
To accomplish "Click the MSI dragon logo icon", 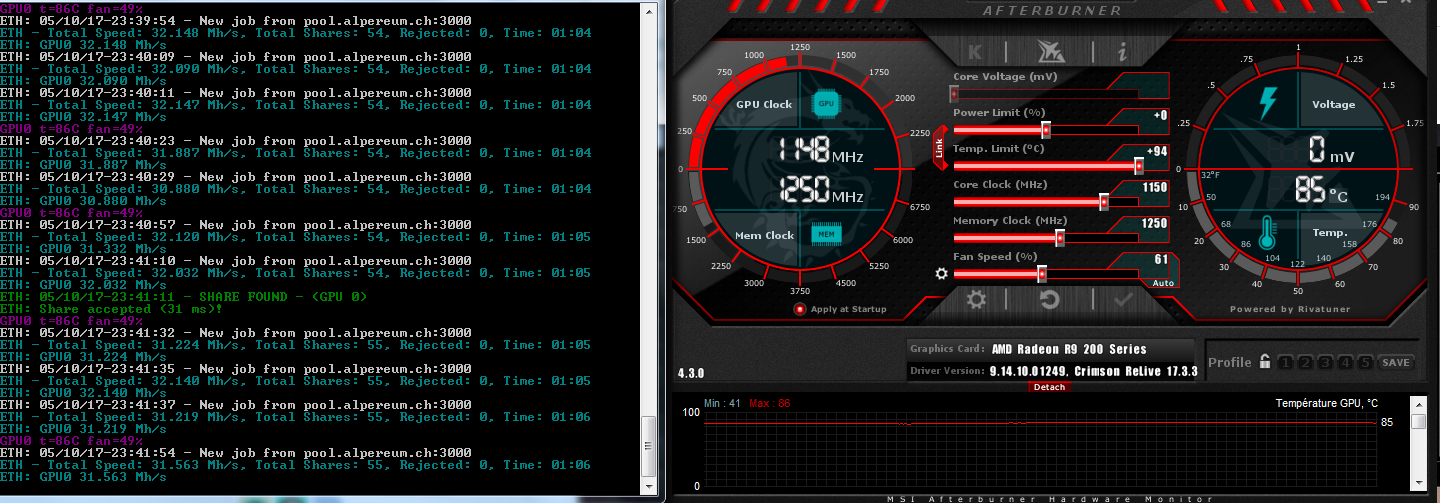I will 1050,51.
